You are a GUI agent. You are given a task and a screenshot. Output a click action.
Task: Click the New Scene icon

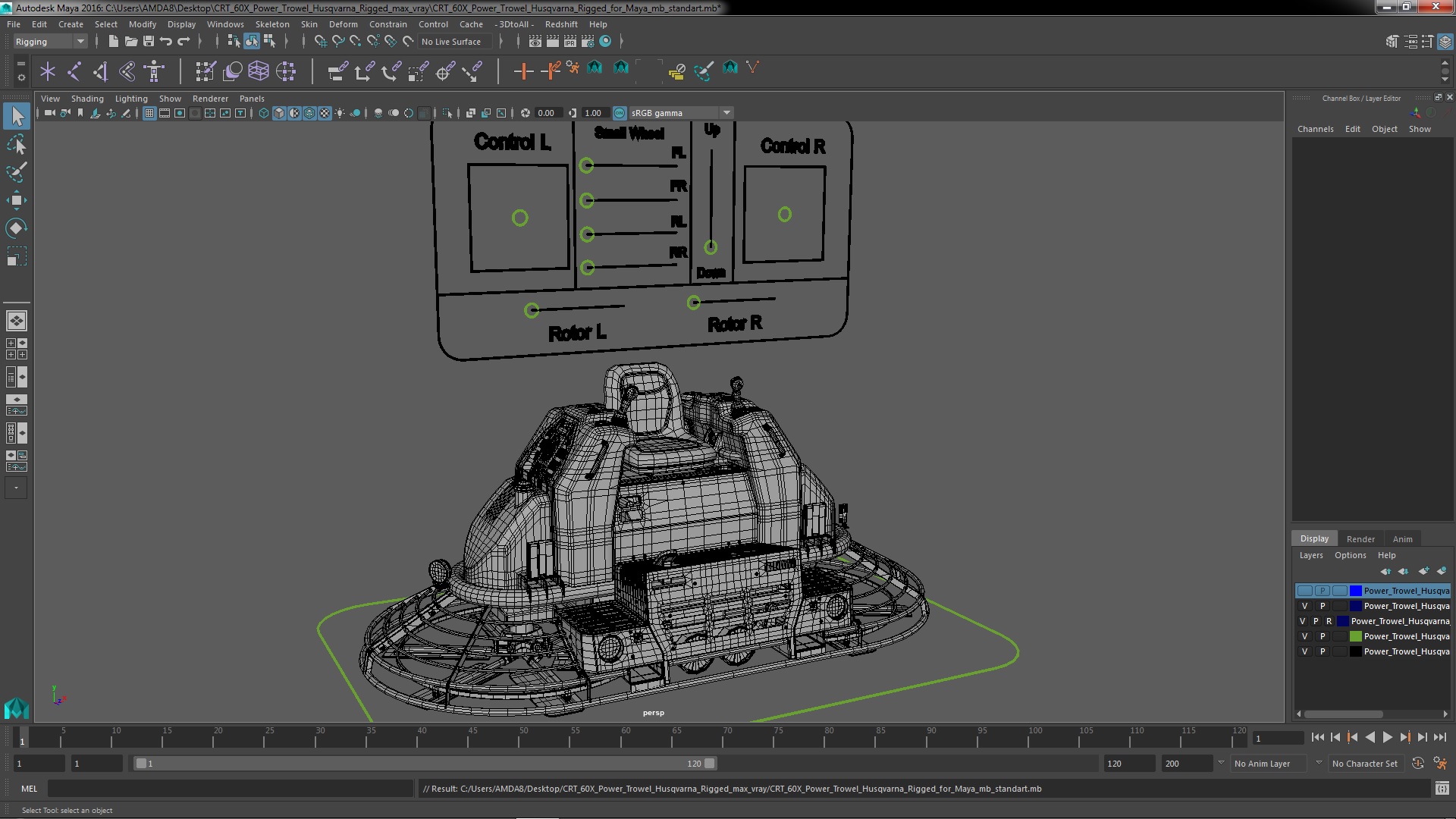(x=113, y=42)
